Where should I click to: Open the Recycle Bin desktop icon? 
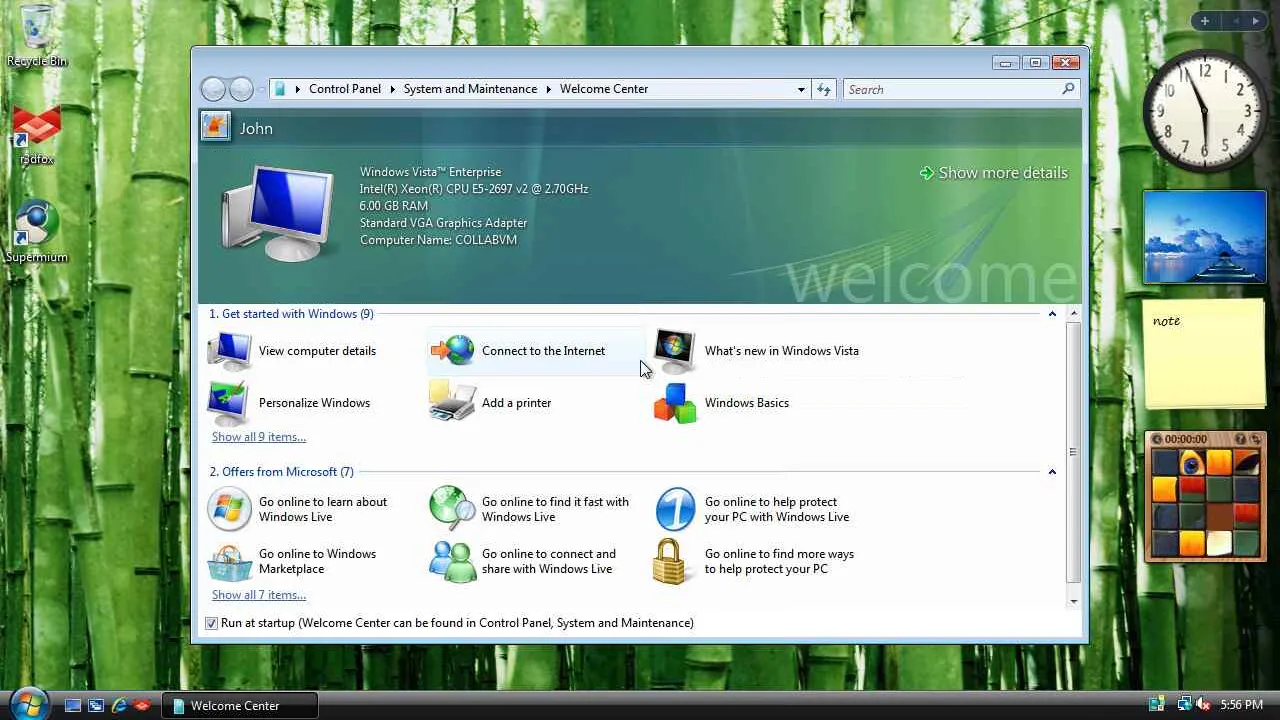tap(37, 27)
